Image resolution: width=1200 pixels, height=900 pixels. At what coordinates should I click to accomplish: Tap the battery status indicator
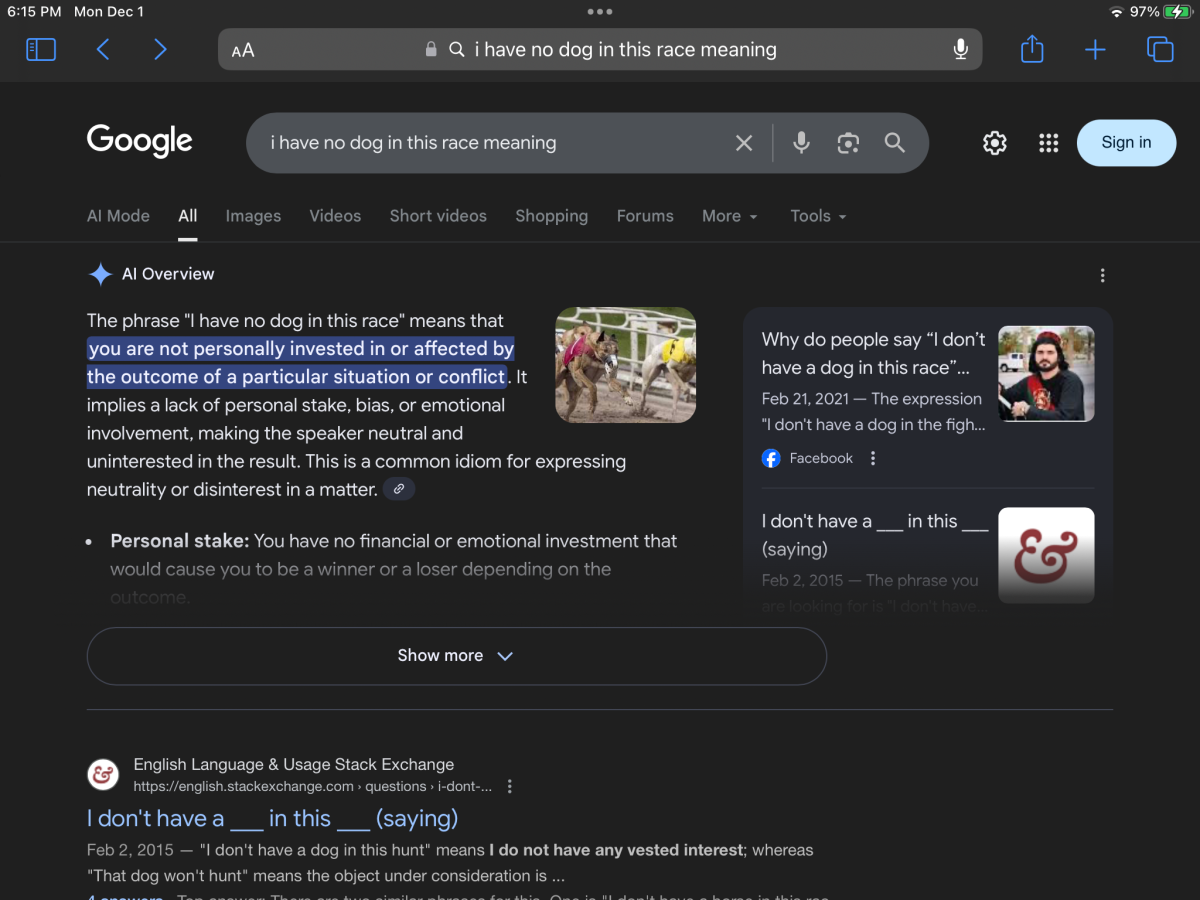point(1178,12)
